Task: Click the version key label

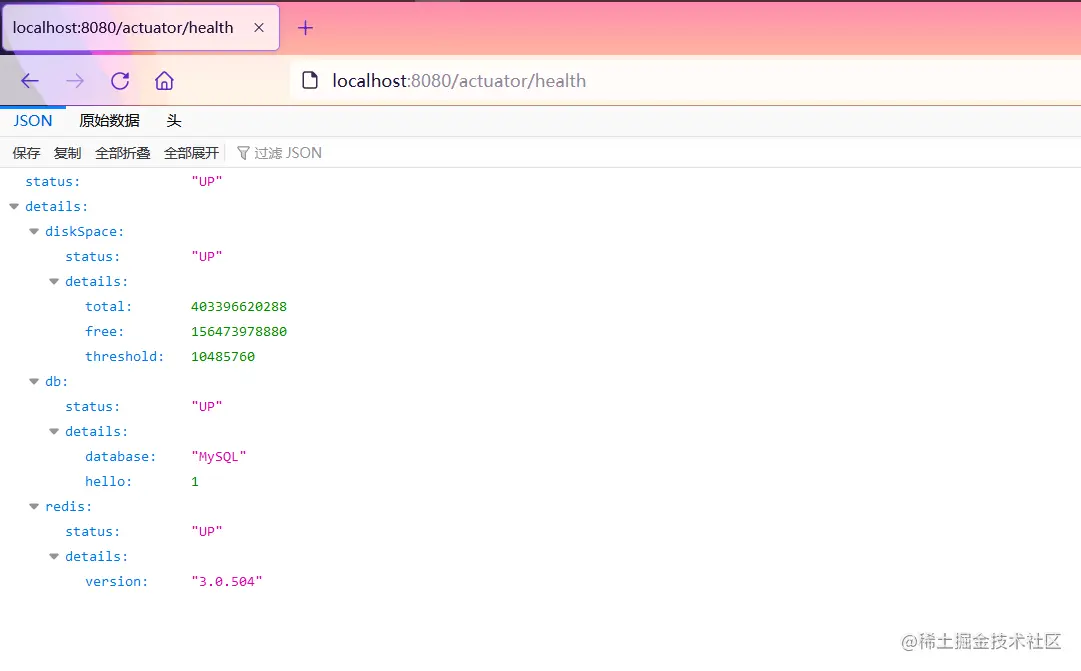Action: 117,581
